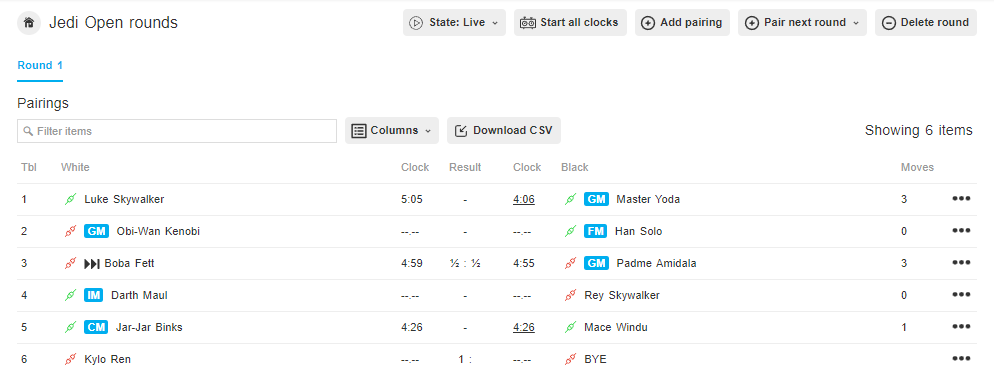Click GM badge next to Padme Amidala
The width and height of the screenshot is (994, 384).
(597, 264)
